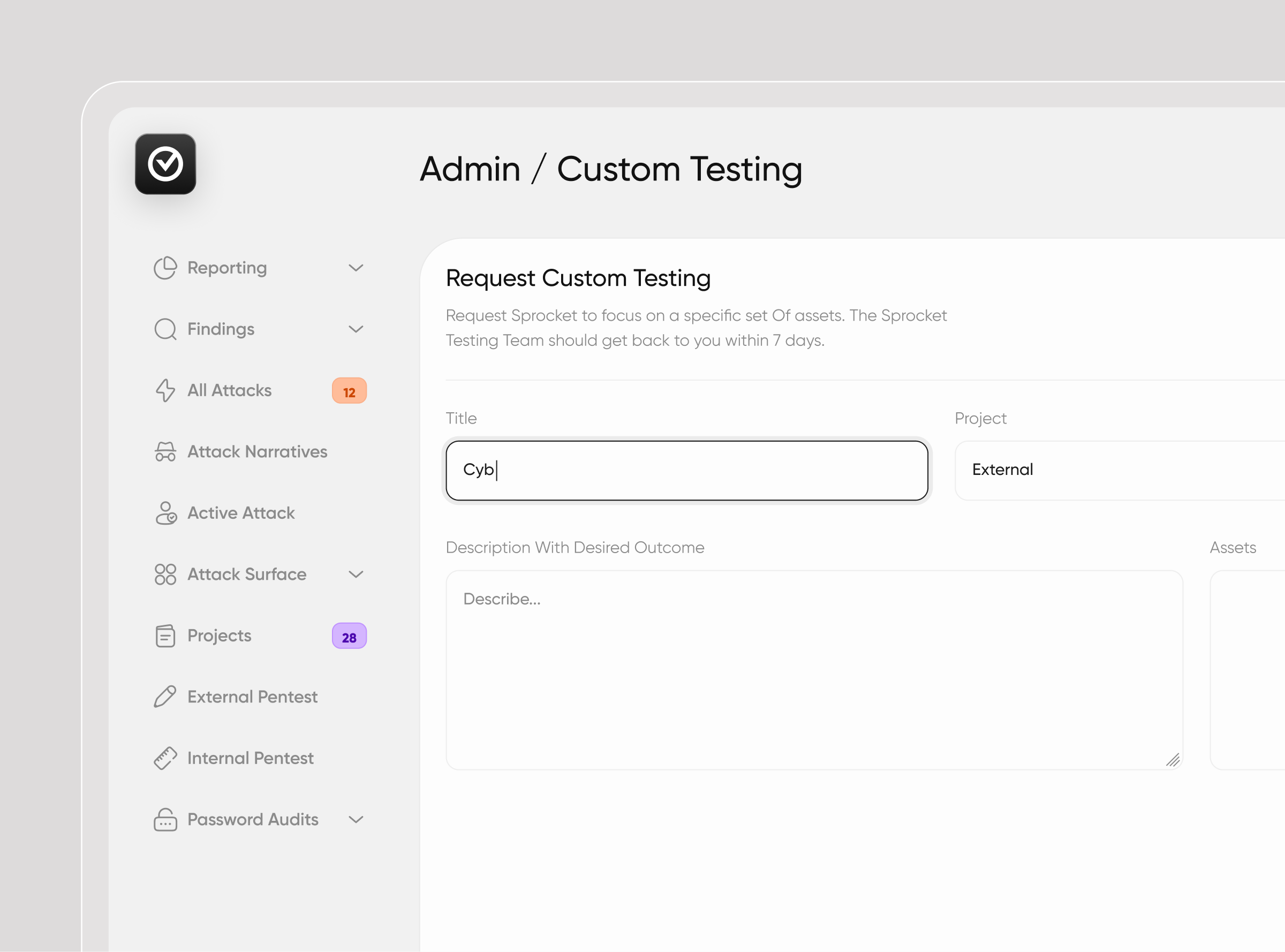Open the Project dropdown showing External
Viewport: 1285px width, 952px height.
(1120, 470)
